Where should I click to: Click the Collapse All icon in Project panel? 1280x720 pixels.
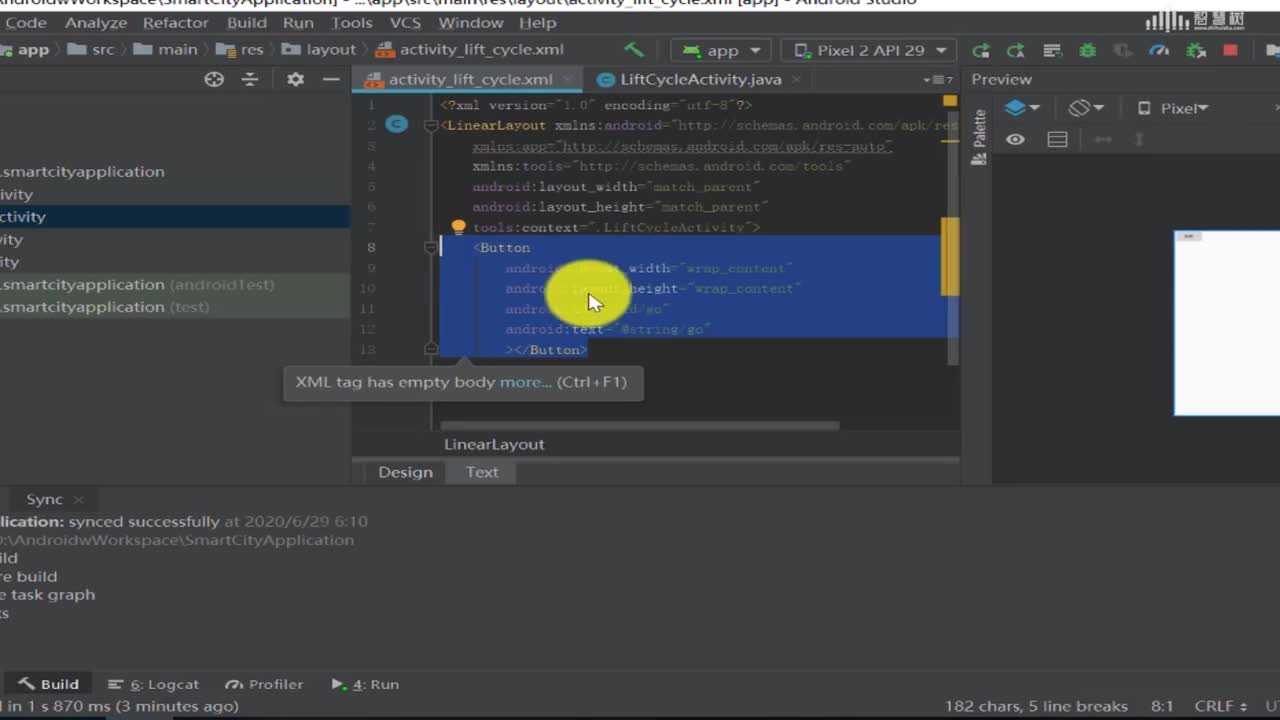[250, 79]
